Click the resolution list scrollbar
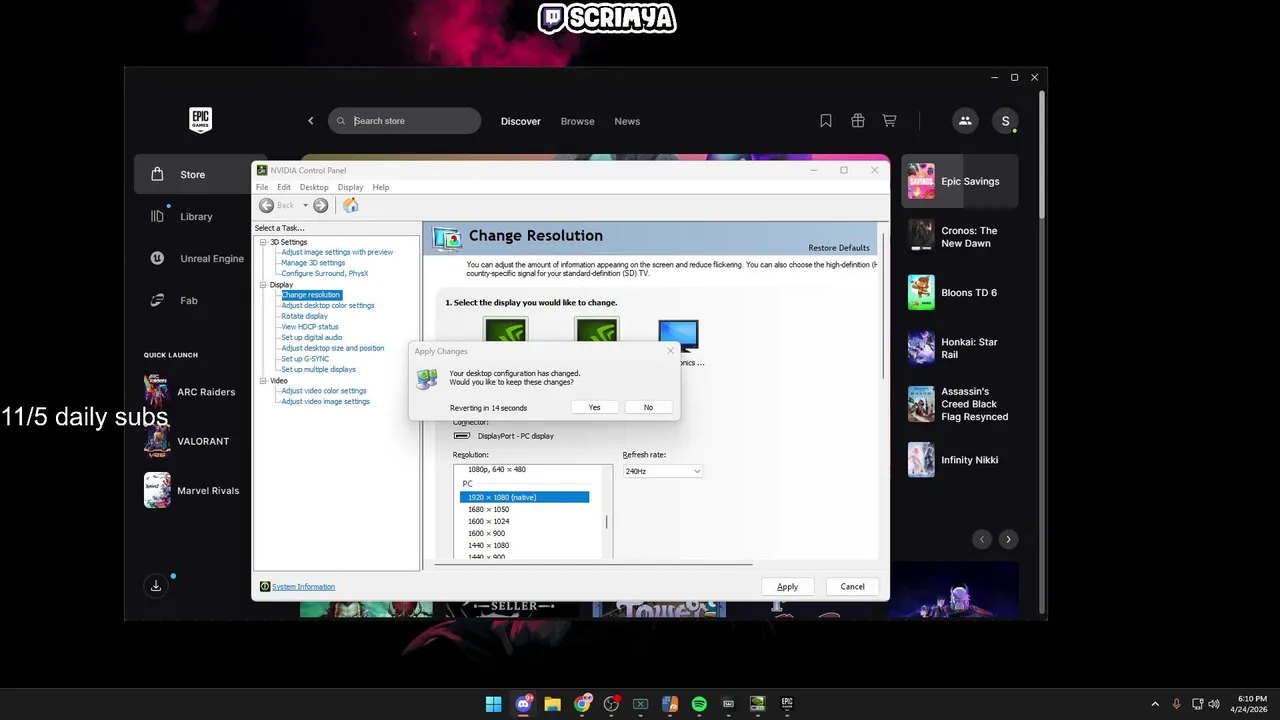Viewport: 1280px width, 720px height. (607, 522)
